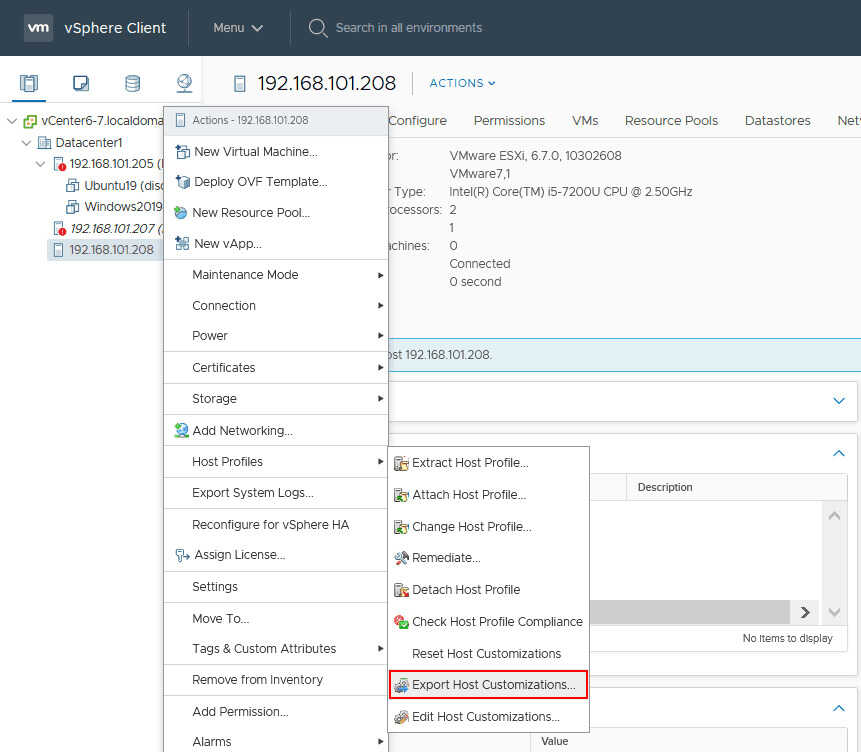Click Edit Host Customizations icon

[401, 717]
